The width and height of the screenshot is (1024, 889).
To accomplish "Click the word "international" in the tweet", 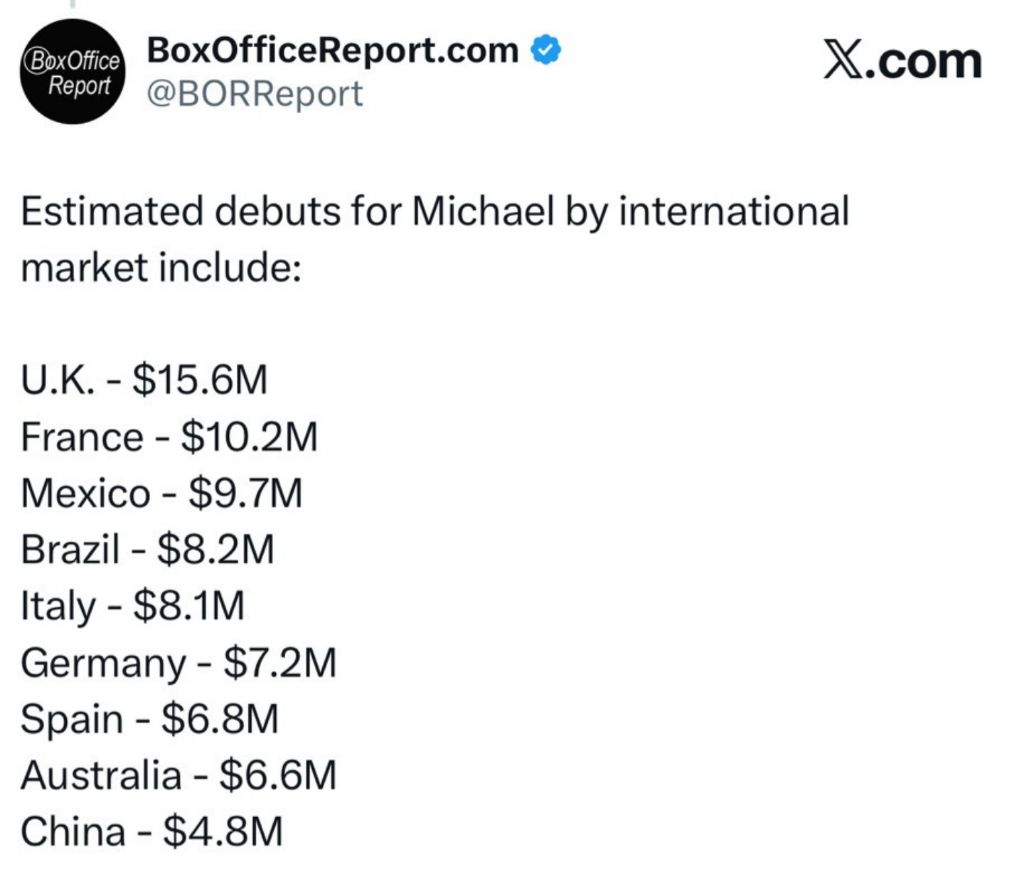I will click(734, 213).
